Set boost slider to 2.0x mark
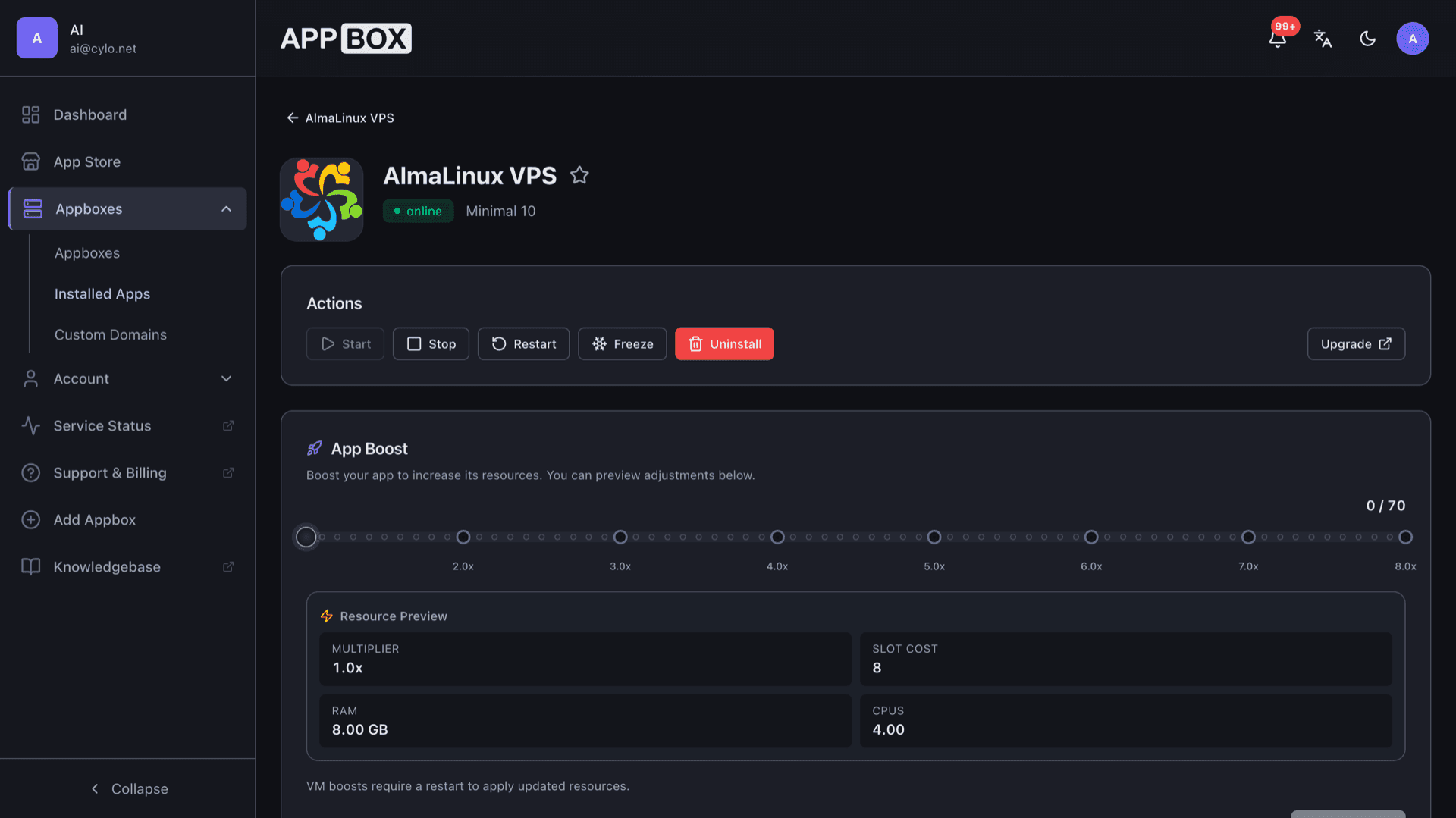 tap(463, 537)
